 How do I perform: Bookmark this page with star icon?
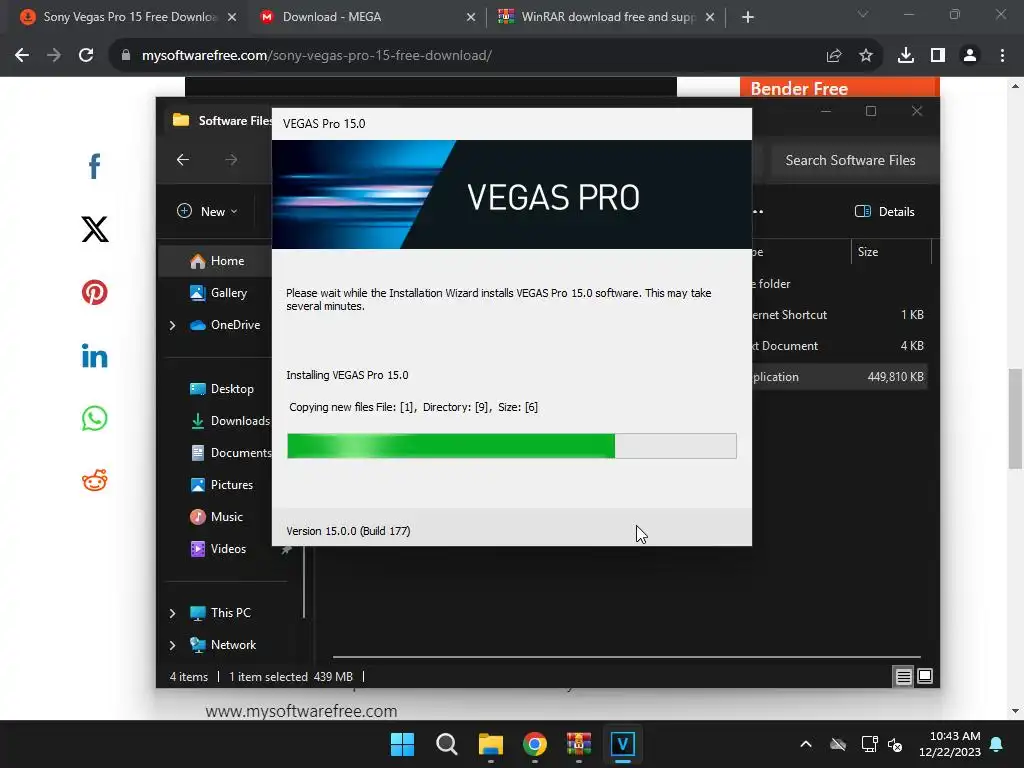[866, 56]
